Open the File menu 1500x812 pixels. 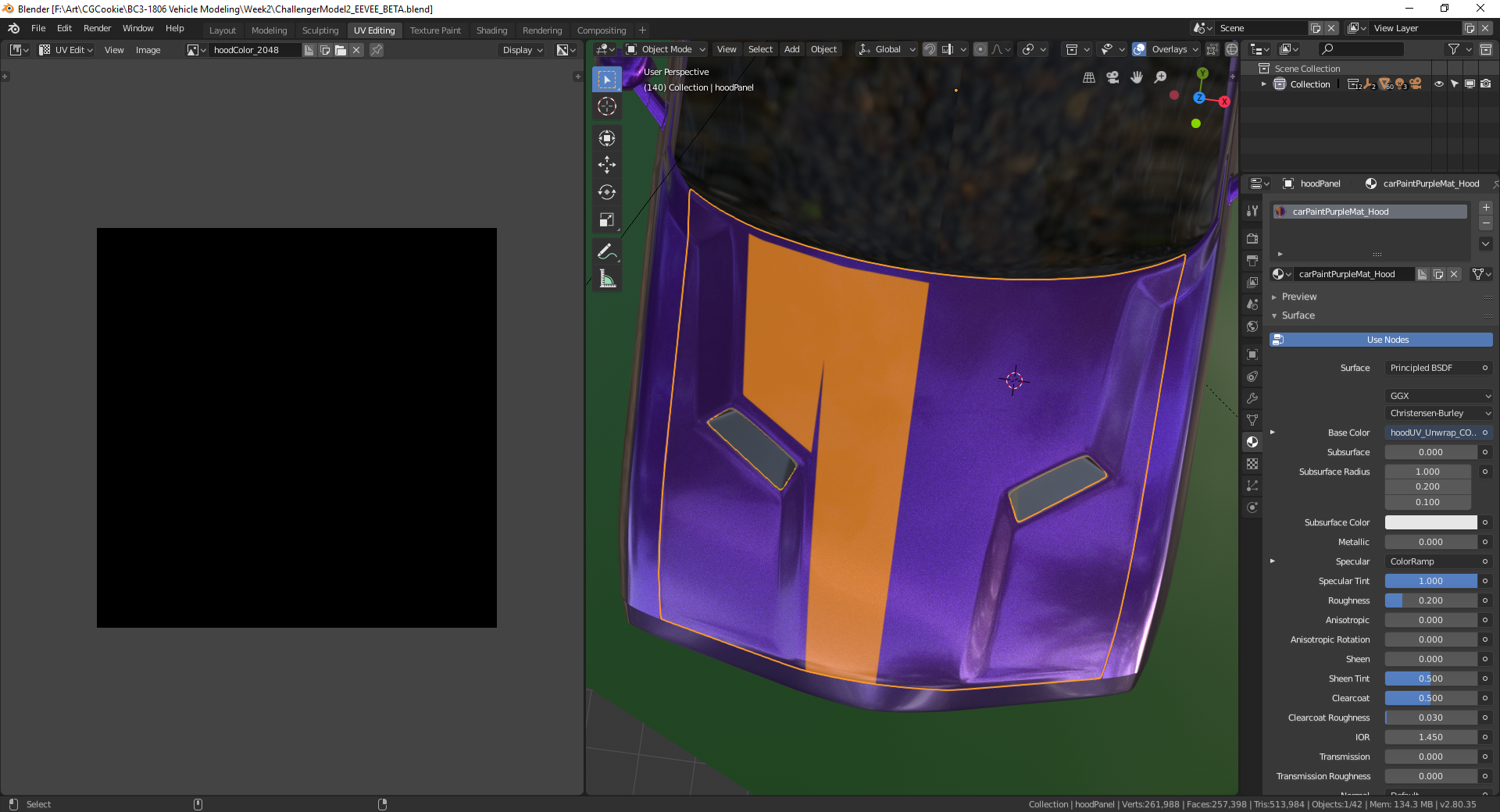[x=38, y=28]
